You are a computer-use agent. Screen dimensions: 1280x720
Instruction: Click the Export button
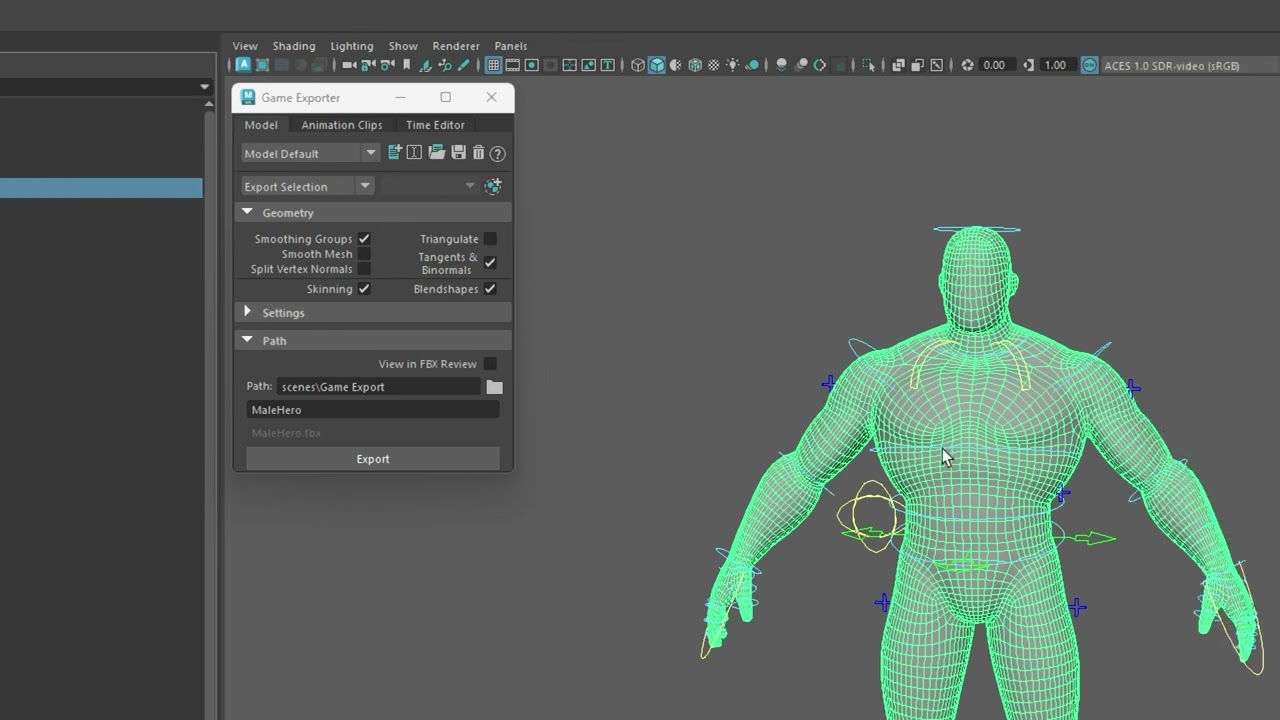coord(373,459)
